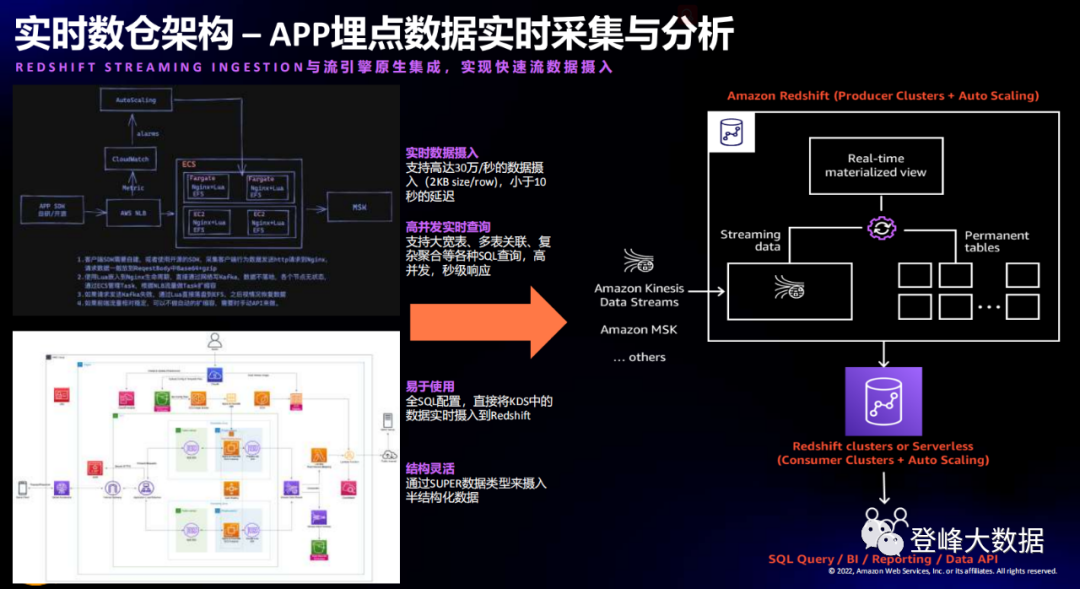Click the Streaming data rectangle in Redshift
The width and height of the screenshot is (1080, 589).
coord(789,291)
